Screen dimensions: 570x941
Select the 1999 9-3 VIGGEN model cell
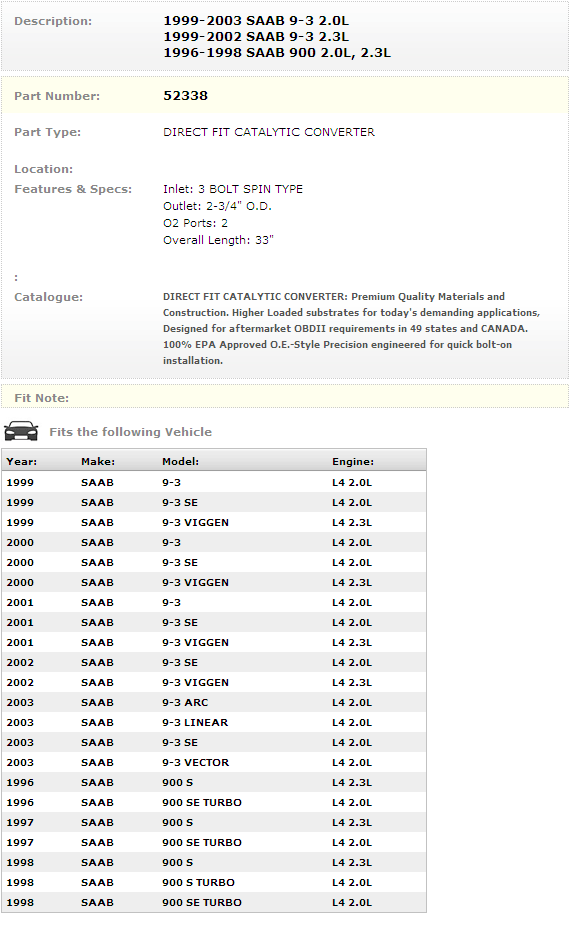coord(196,523)
